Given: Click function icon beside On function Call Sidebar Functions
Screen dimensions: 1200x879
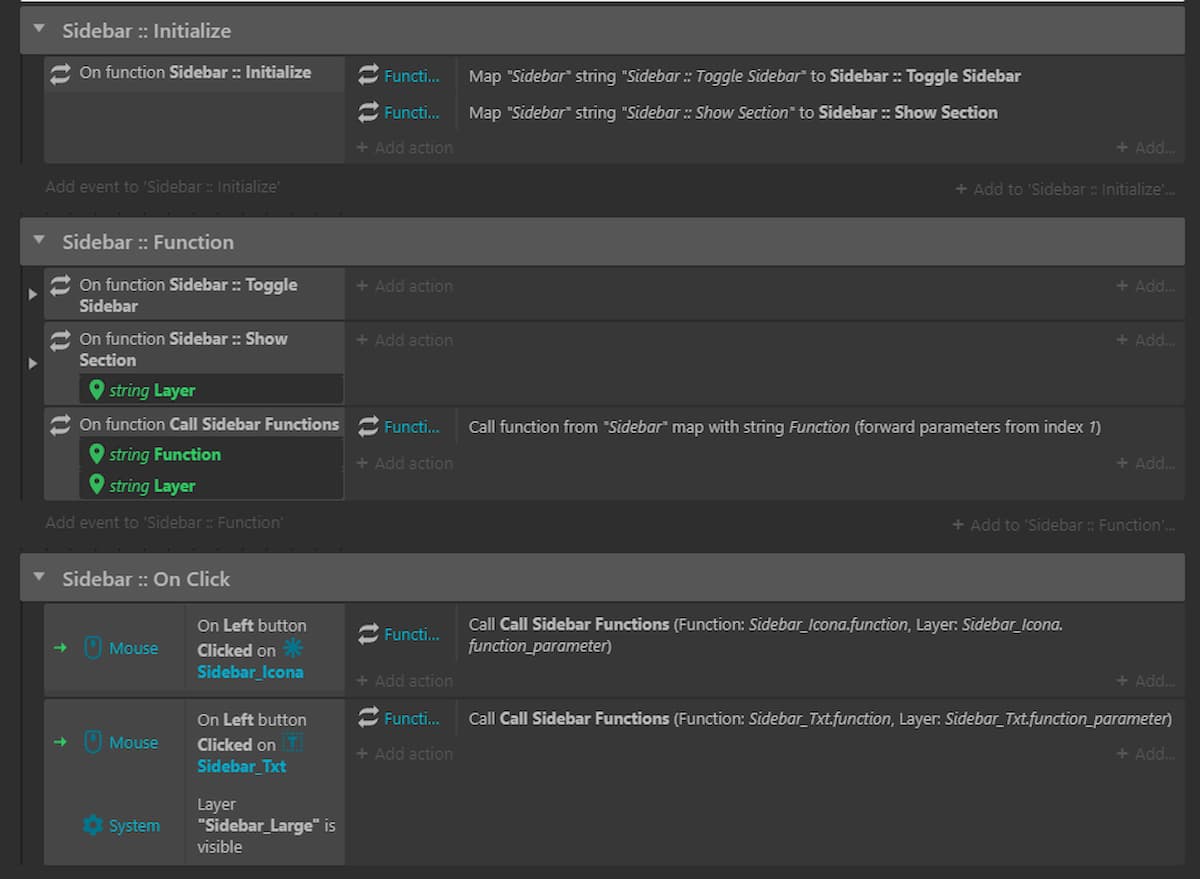Looking at the screenshot, I should tap(61, 425).
